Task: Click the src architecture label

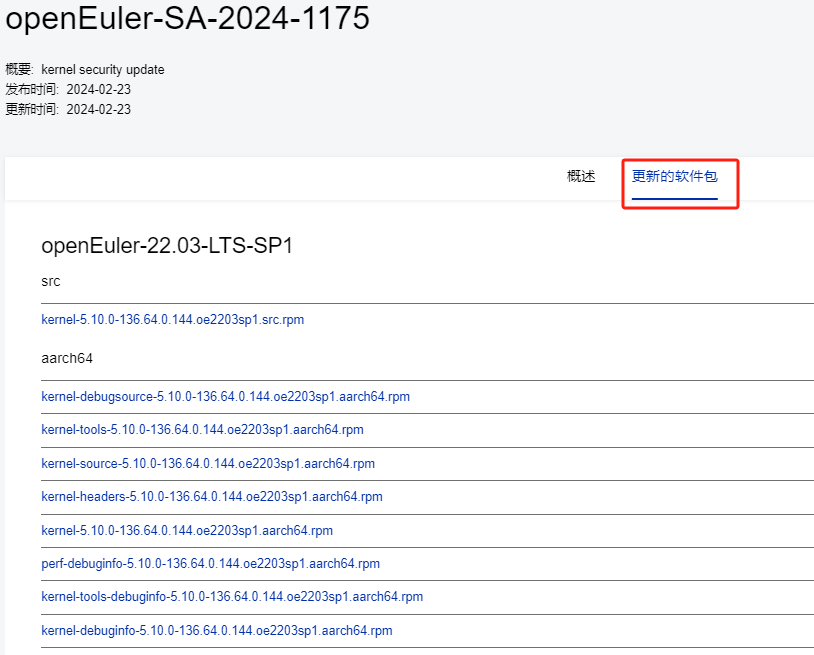Action: coord(51,282)
